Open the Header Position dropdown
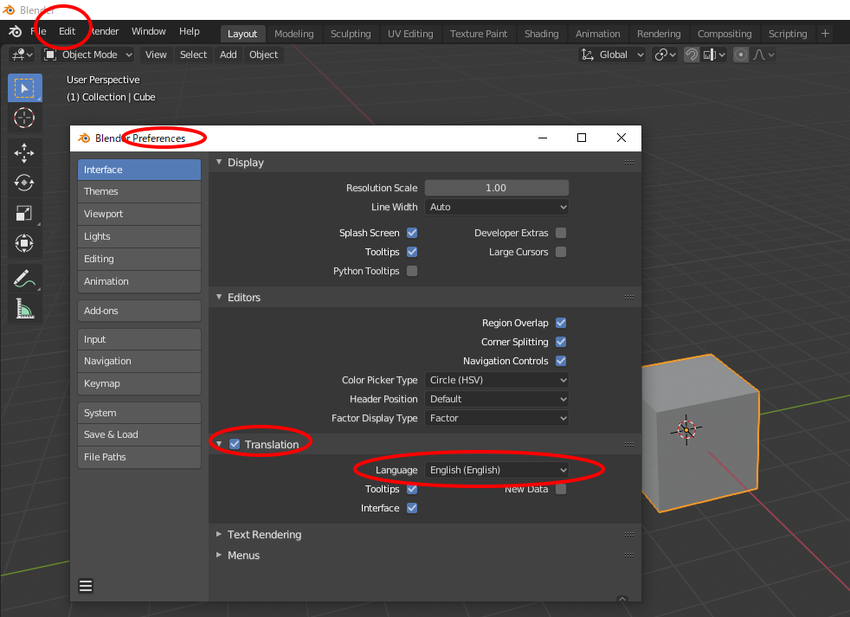The width and height of the screenshot is (850, 617). pos(497,399)
